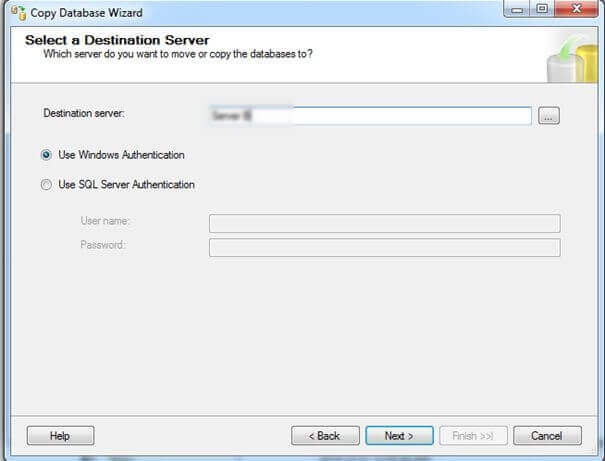Maximize the wizard window
The width and height of the screenshot is (605, 461).
(x=543, y=11)
